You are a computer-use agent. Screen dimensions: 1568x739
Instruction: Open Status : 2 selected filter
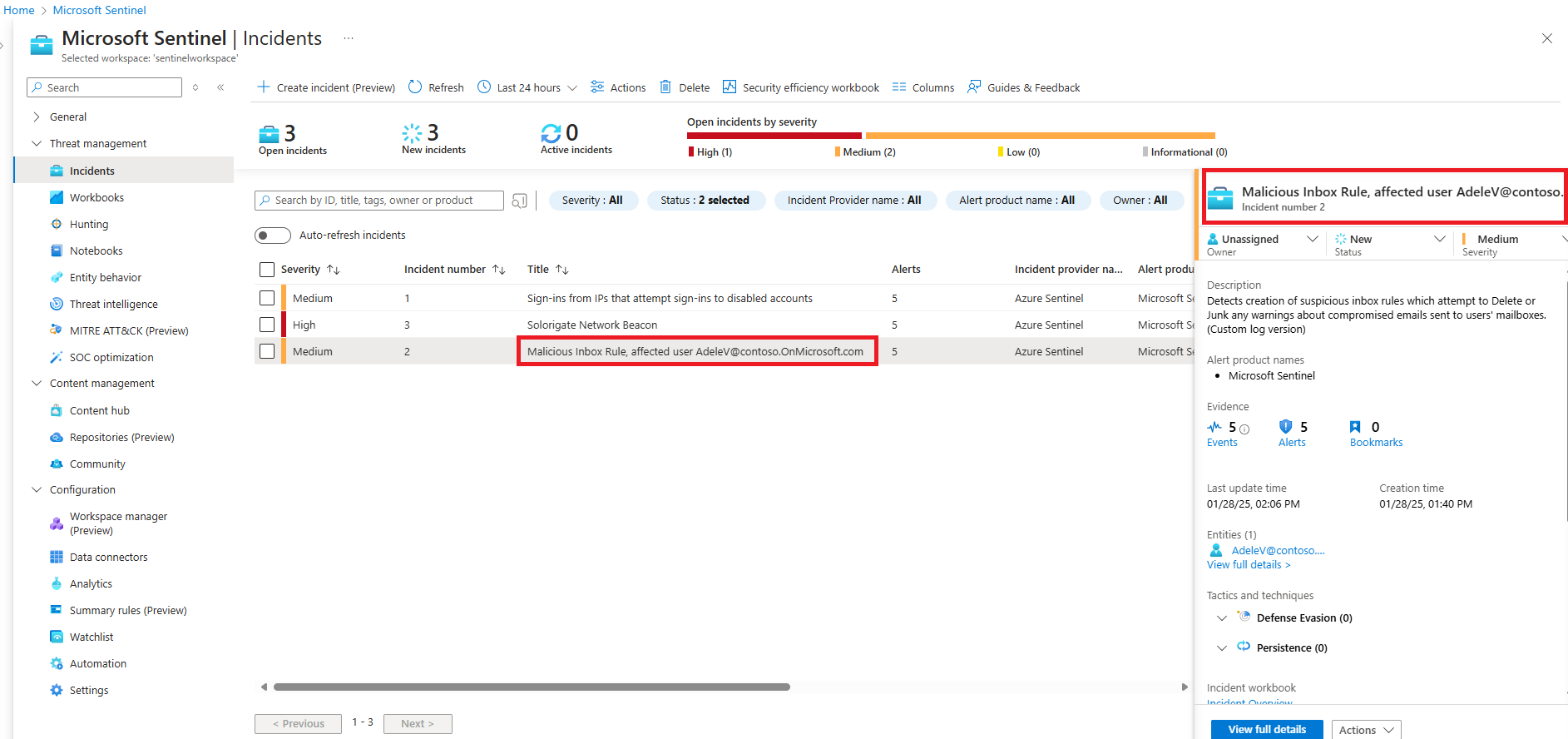tap(705, 201)
